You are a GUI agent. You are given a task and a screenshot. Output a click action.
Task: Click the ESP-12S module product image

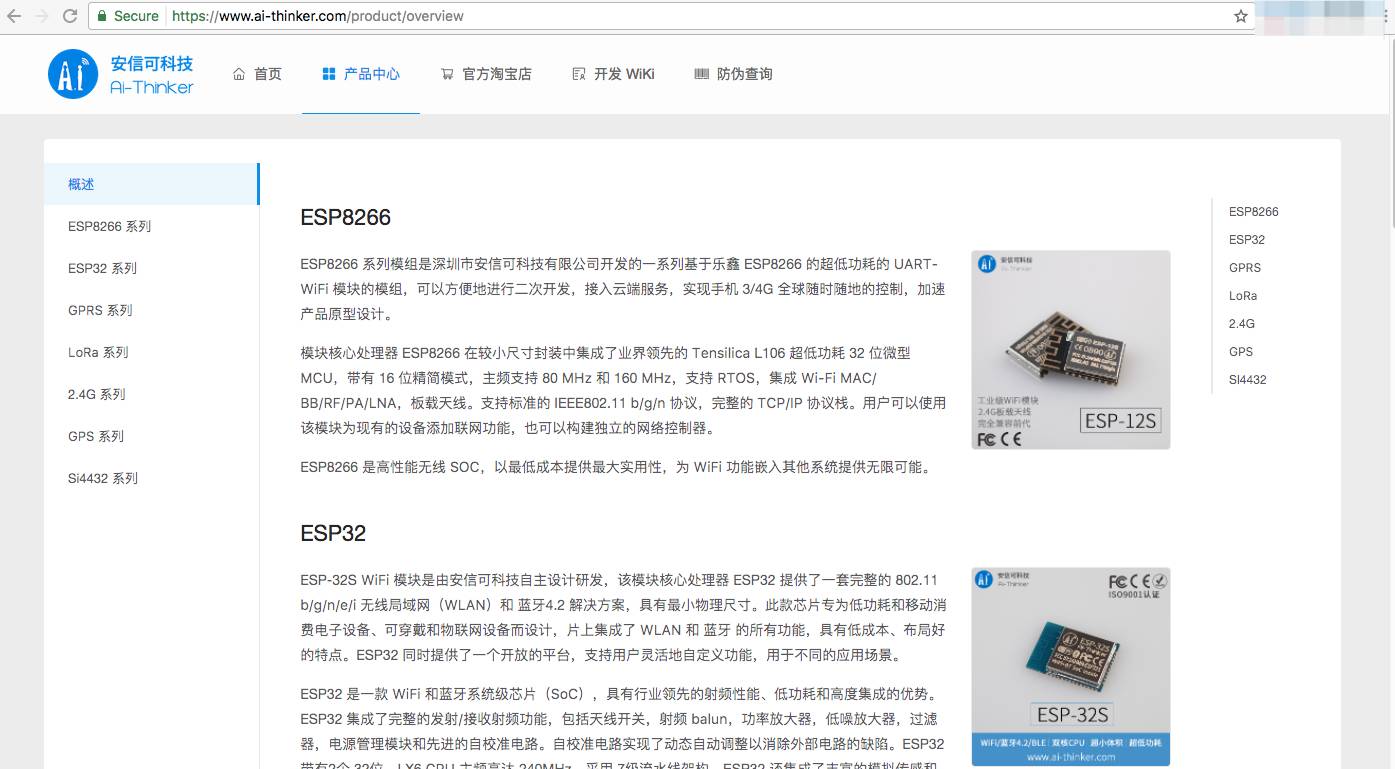coord(1071,349)
